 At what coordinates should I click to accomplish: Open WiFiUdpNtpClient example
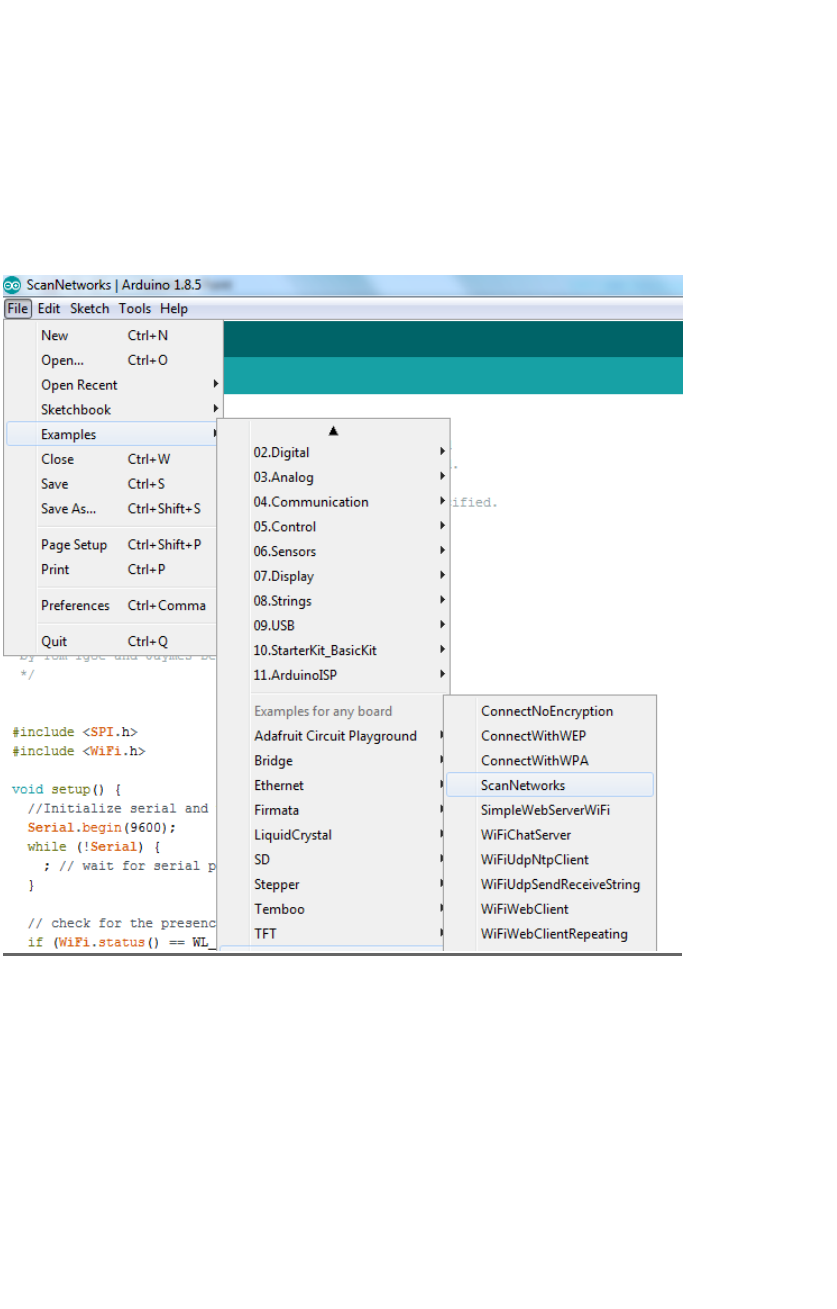[x=550, y=860]
